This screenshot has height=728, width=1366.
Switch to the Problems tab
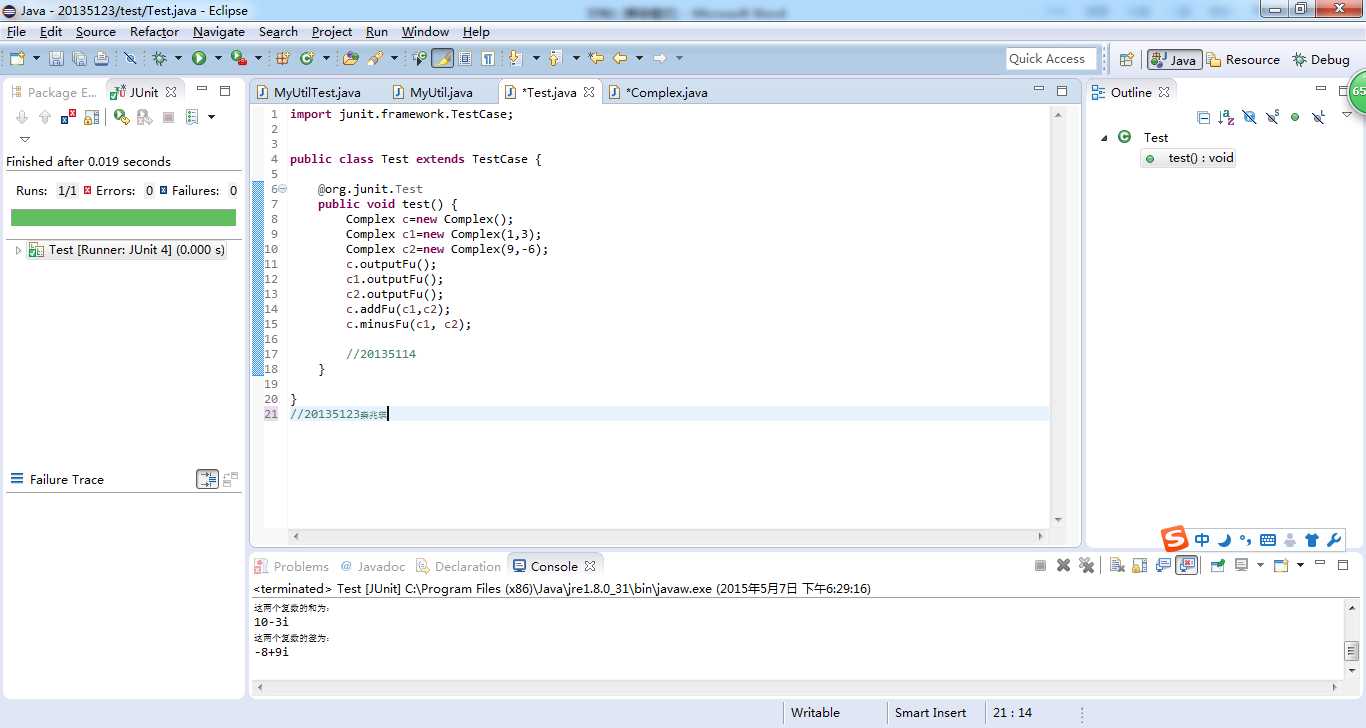(291, 566)
